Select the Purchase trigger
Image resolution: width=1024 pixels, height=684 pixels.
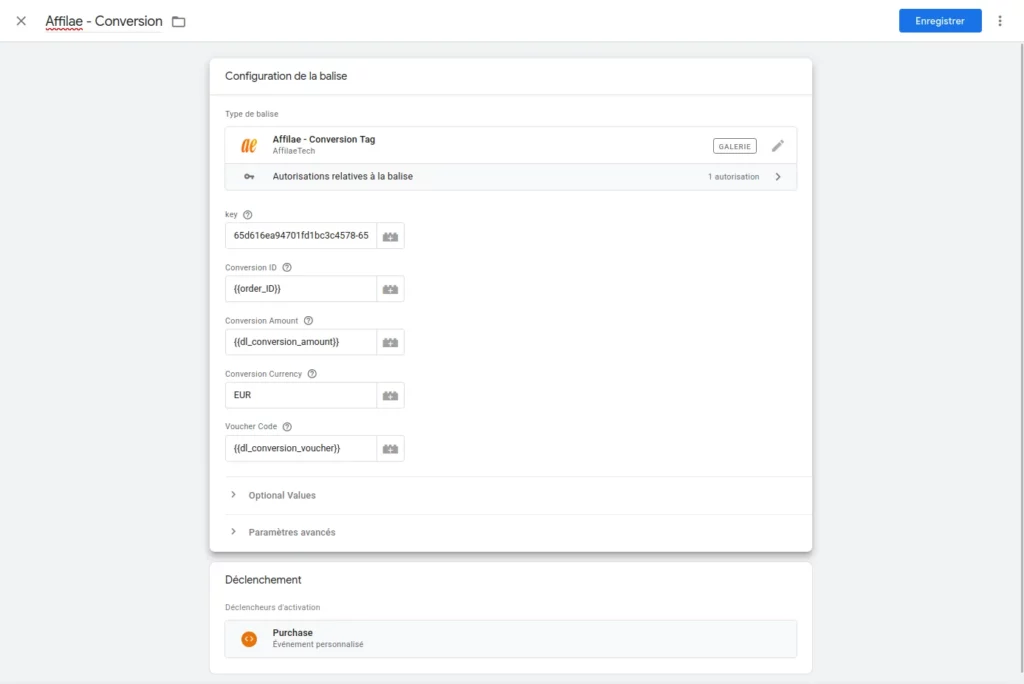click(510, 638)
